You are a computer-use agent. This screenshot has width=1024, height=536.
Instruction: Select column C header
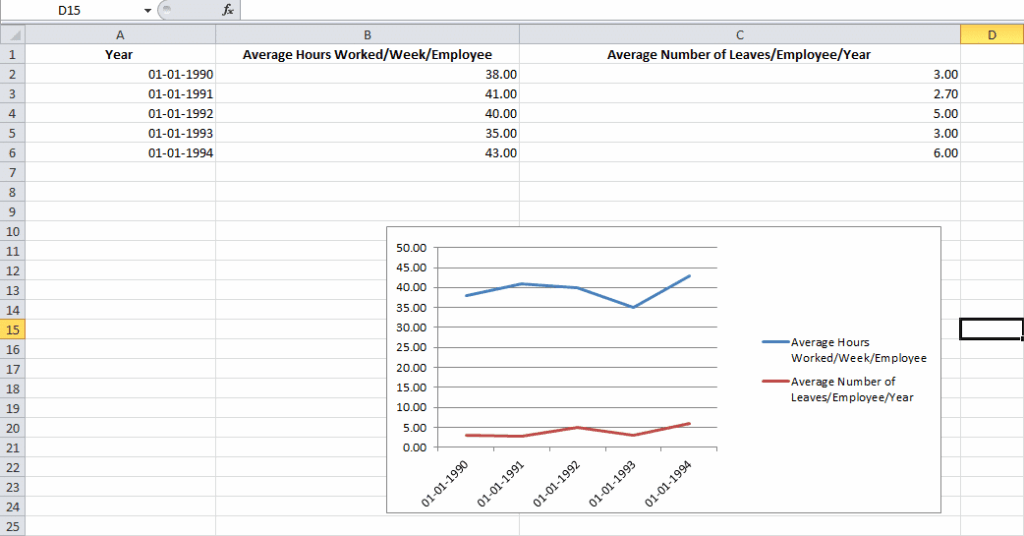(739, 35)
